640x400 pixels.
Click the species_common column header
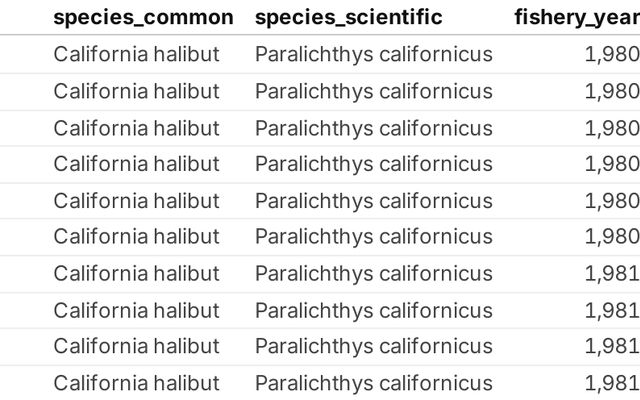click(x=143, y=18)
